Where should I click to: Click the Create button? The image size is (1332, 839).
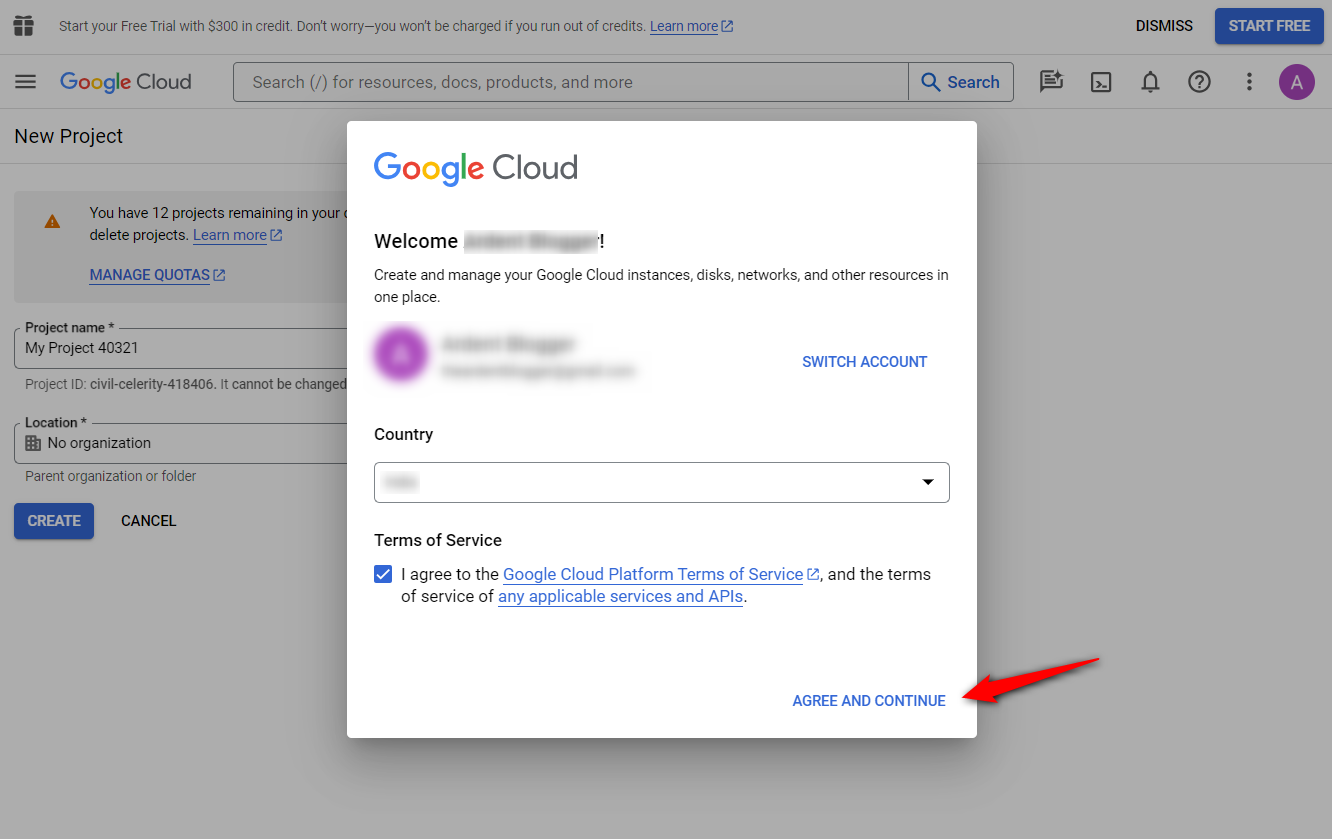[x=54, y=521]
